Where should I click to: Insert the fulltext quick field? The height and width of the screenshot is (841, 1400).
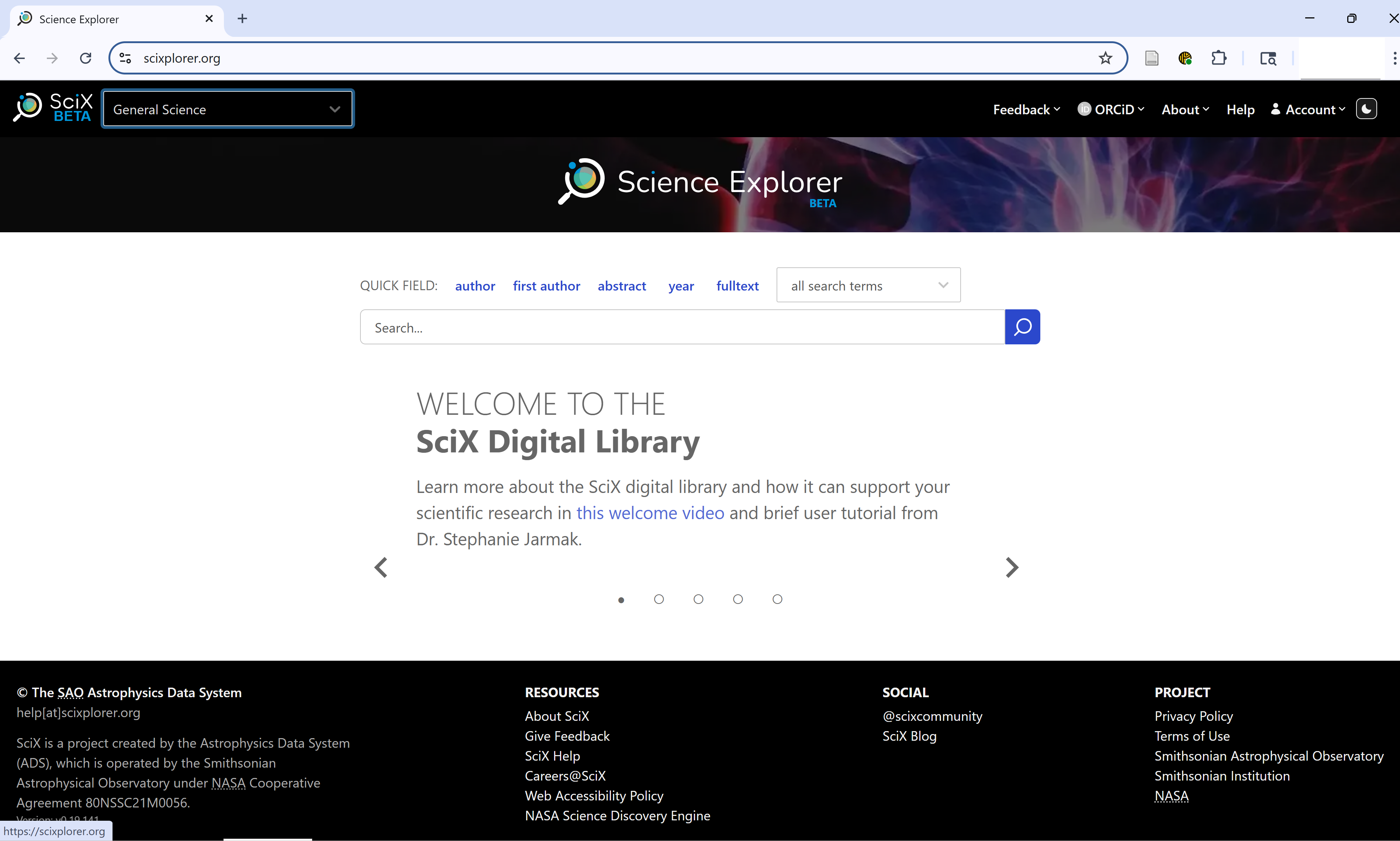737,286
